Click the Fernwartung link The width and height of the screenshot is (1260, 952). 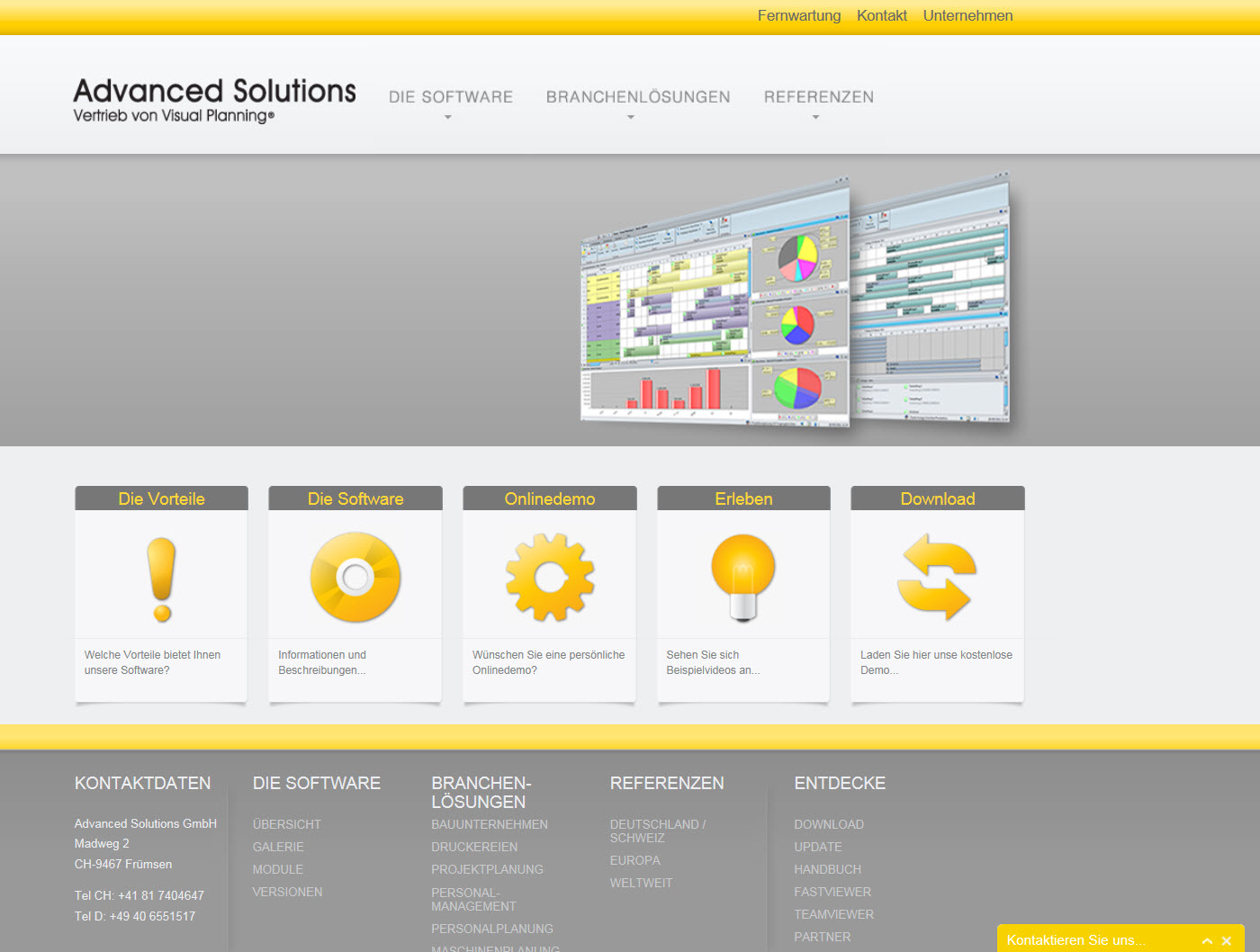[x=798, y=15]
